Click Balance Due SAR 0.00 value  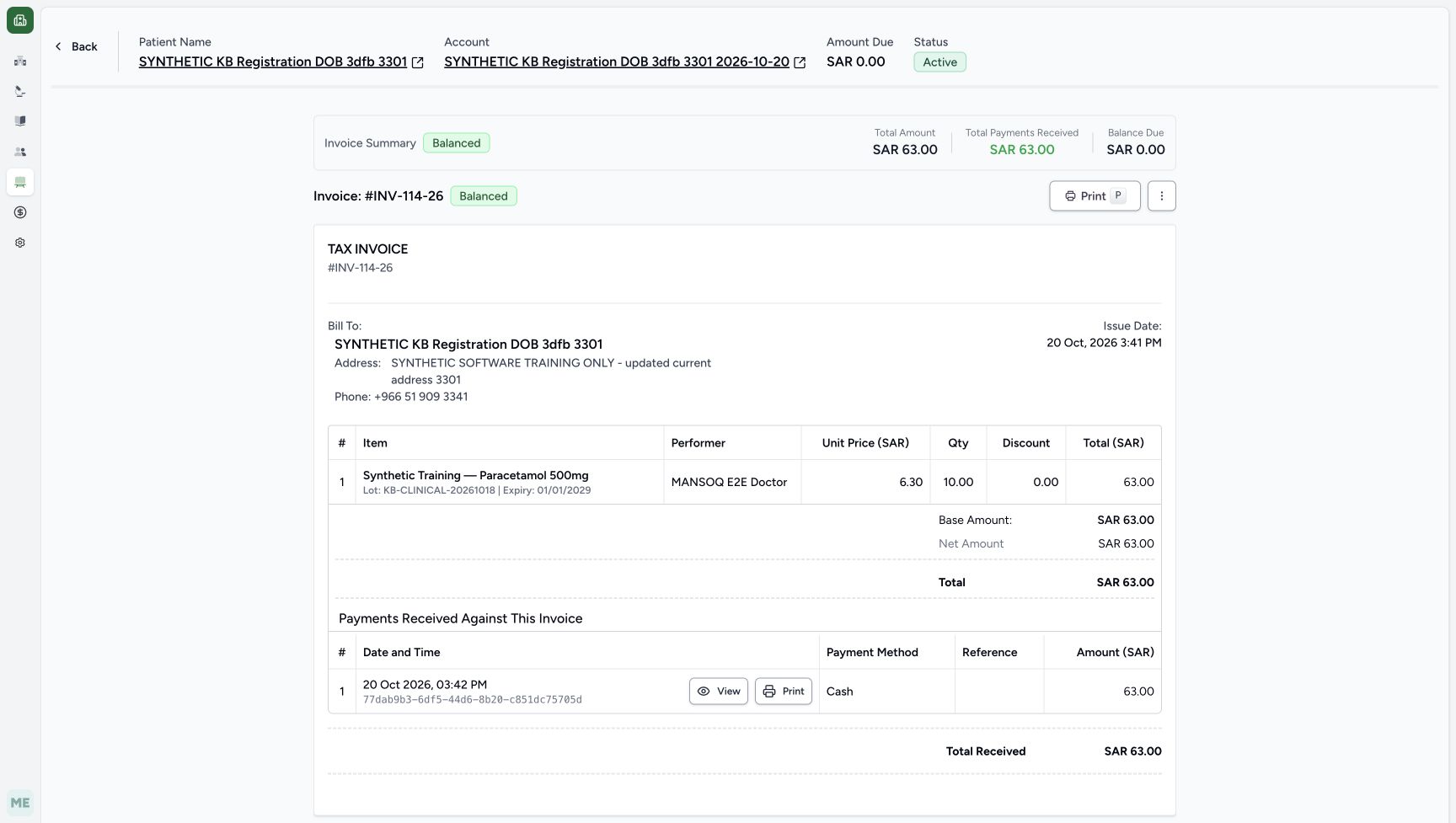[x=1136, y=150]
